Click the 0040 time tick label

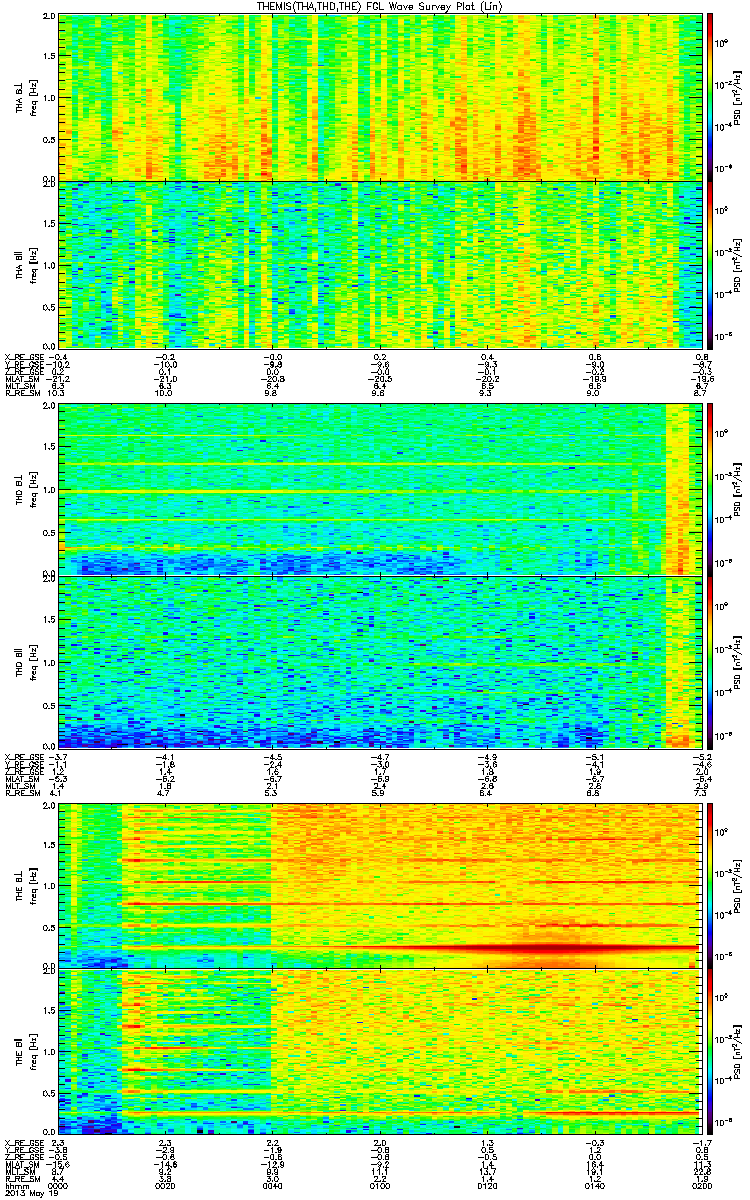pos(272,1186)
